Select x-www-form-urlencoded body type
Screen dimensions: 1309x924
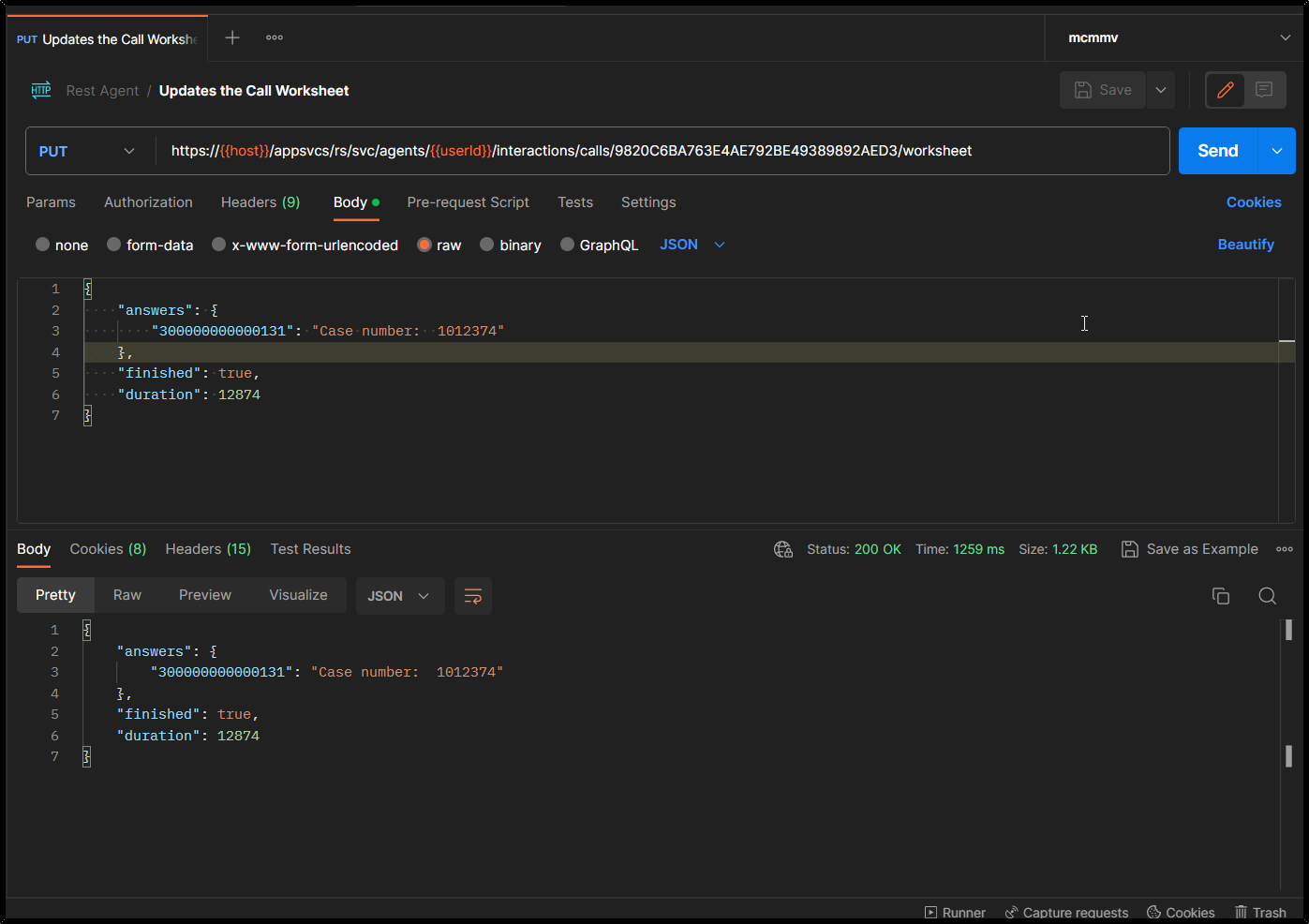pos(305,245)
